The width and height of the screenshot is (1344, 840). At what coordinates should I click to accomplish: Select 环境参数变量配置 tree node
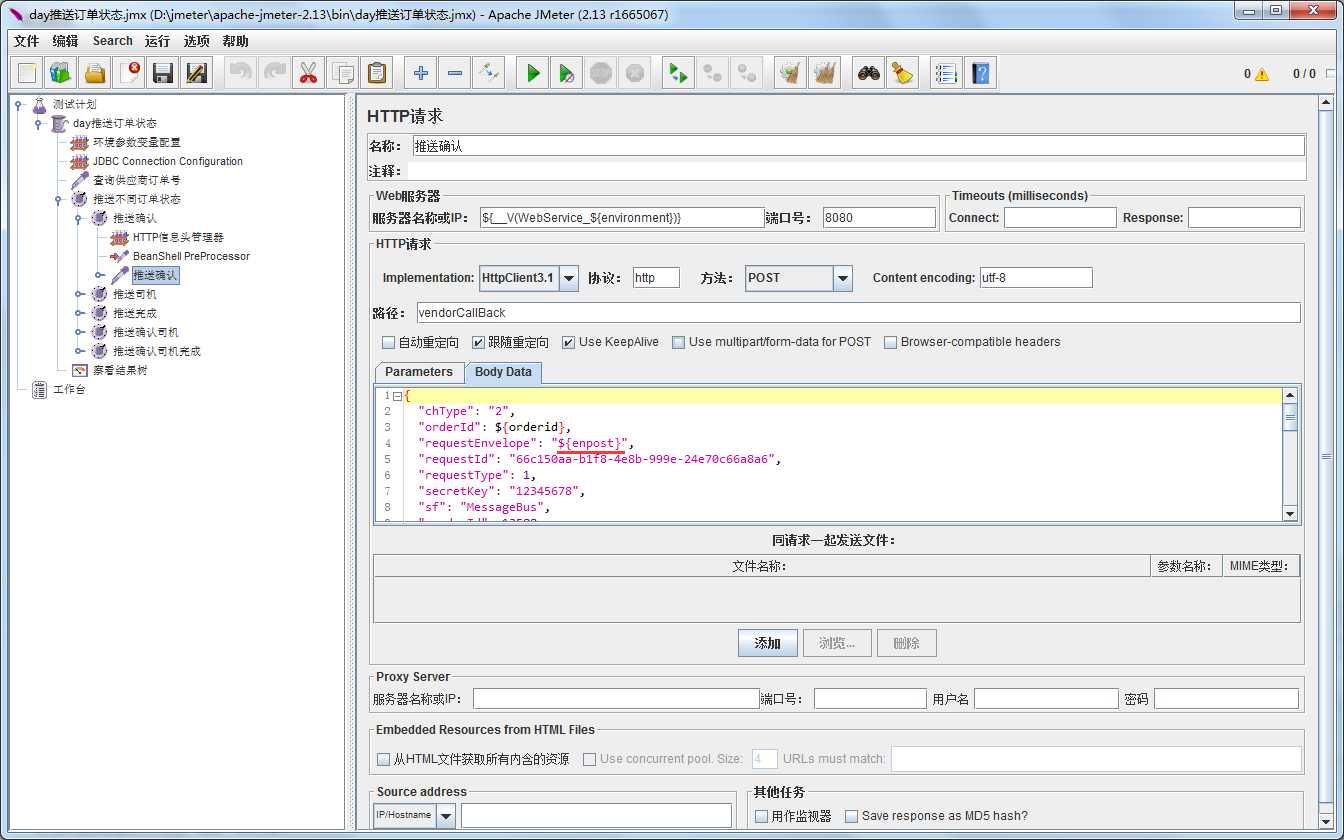(137, 142)
